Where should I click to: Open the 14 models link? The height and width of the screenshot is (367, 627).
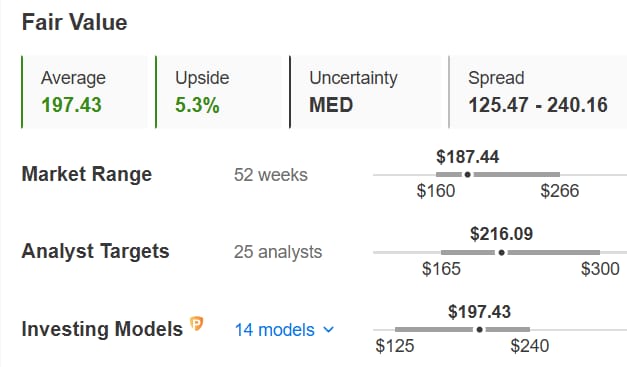[x=275, y=330]
